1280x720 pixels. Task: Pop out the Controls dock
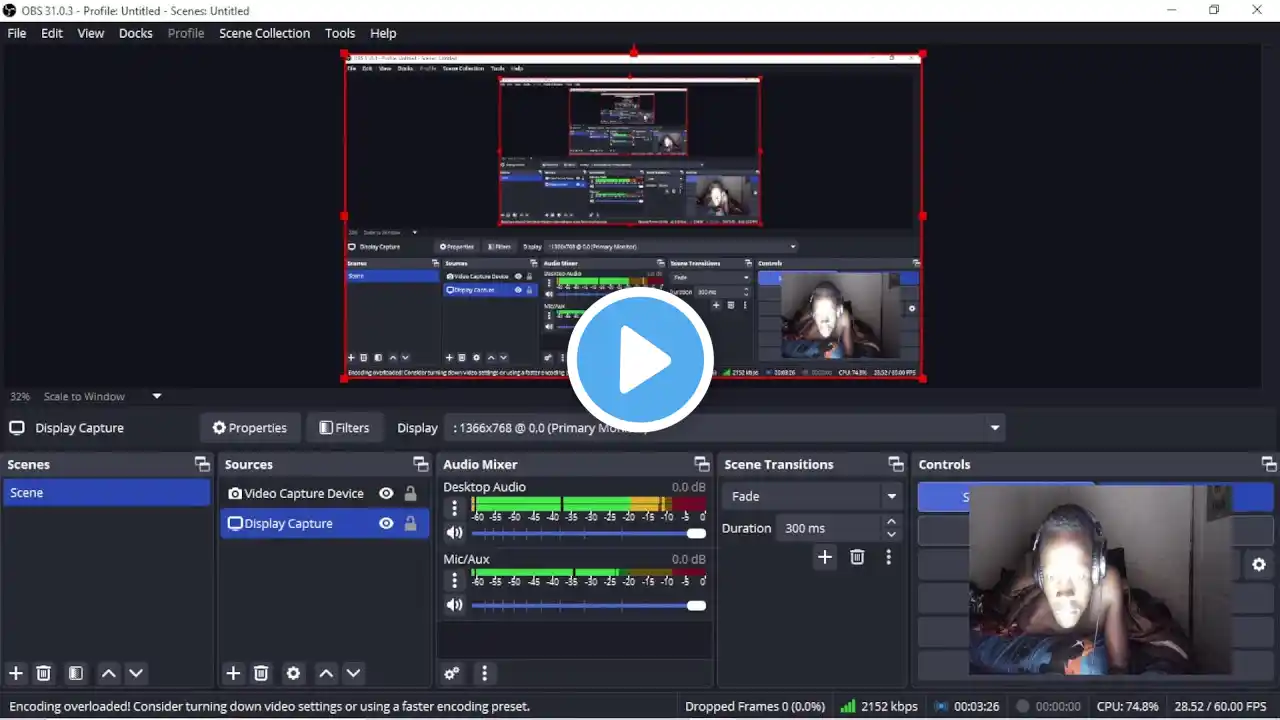(1269, 464)
